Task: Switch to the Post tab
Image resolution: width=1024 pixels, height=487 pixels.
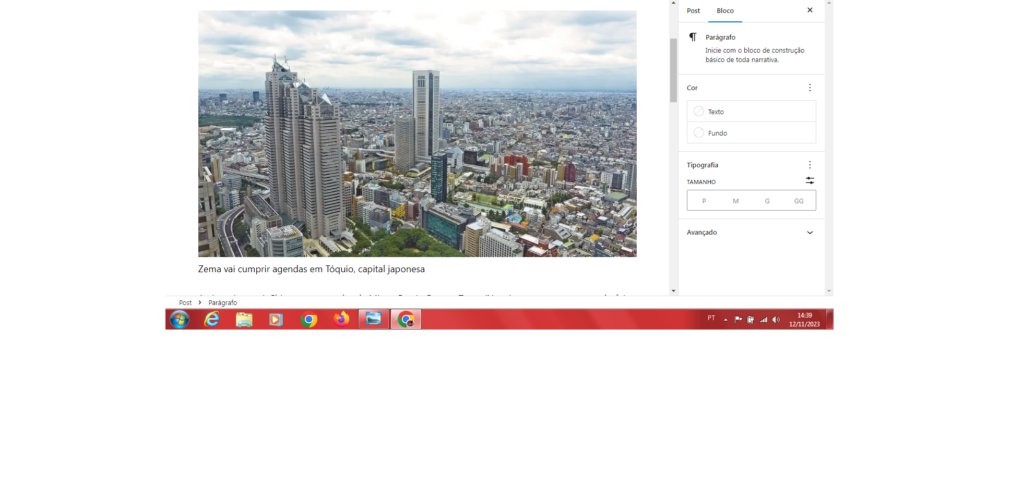Action: [693, 10]
